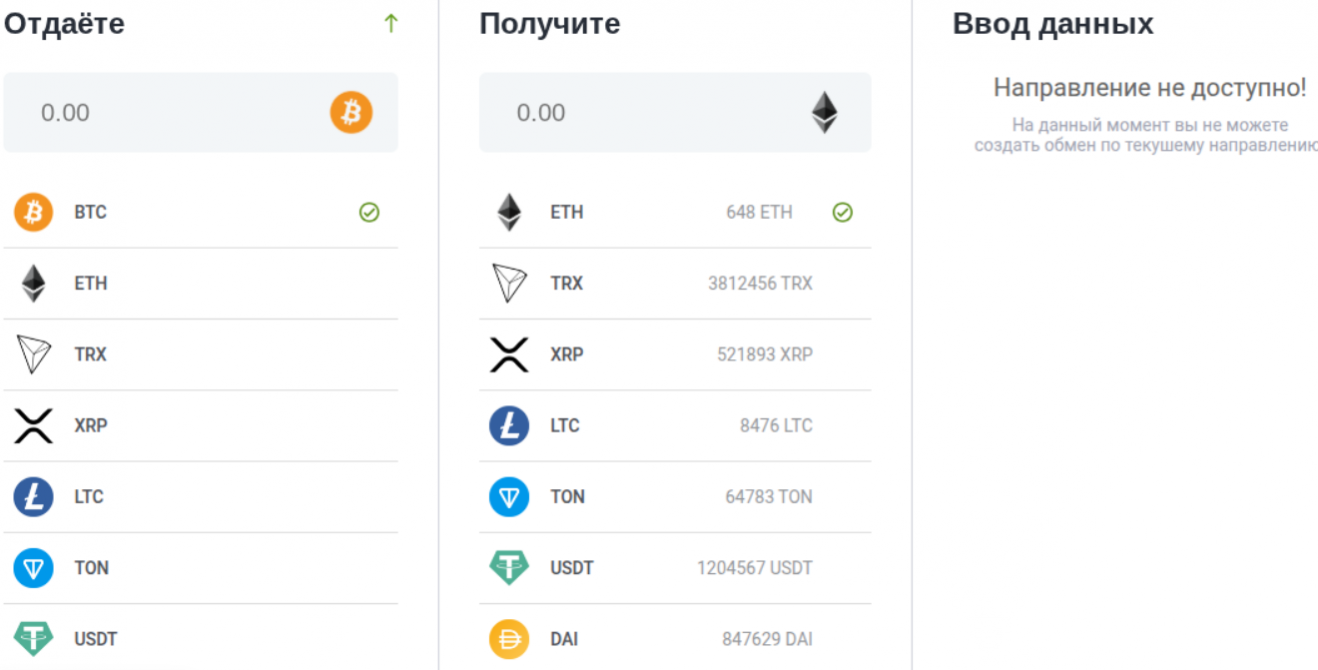The image size is (1318, 670).
Task: Click the Ethereum icon in the Получите amount field
Action: 824,112
